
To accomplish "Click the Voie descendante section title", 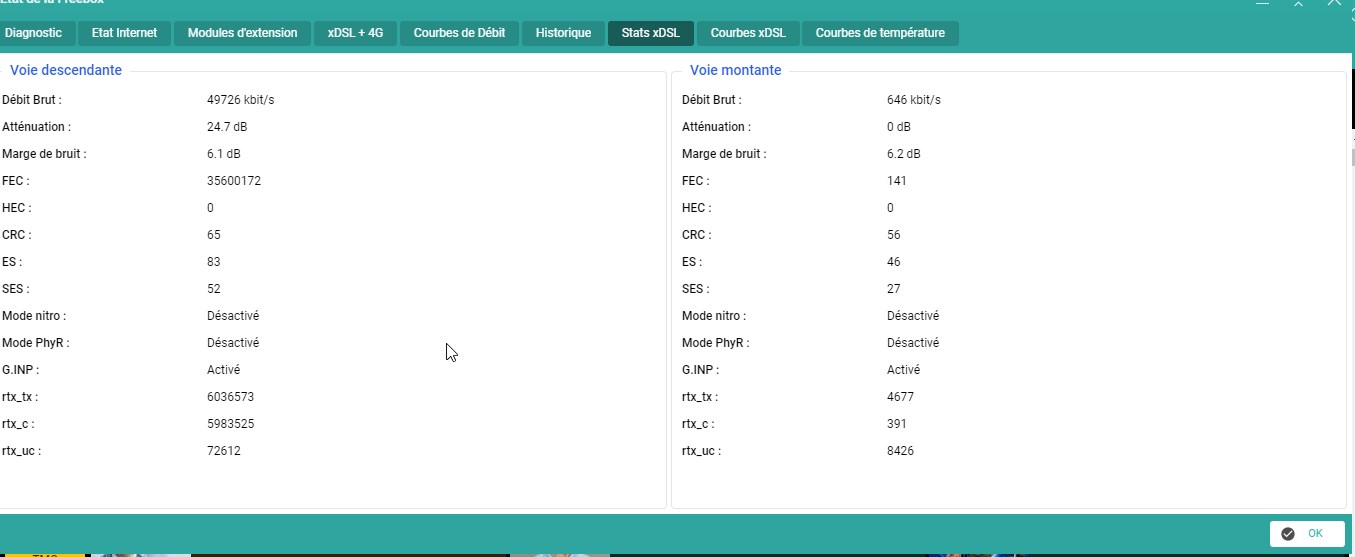I will (66, 70).
